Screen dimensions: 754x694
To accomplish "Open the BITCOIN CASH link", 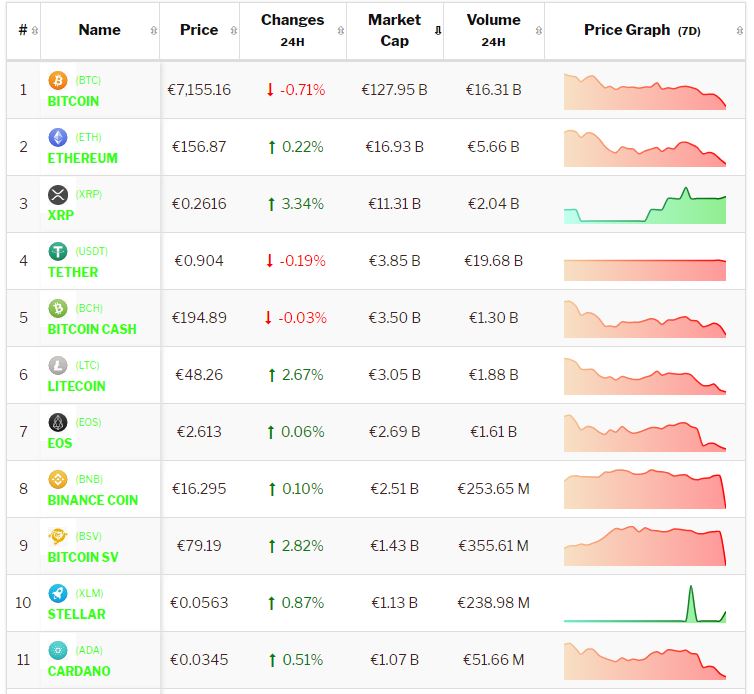I will tap(92, 329).
